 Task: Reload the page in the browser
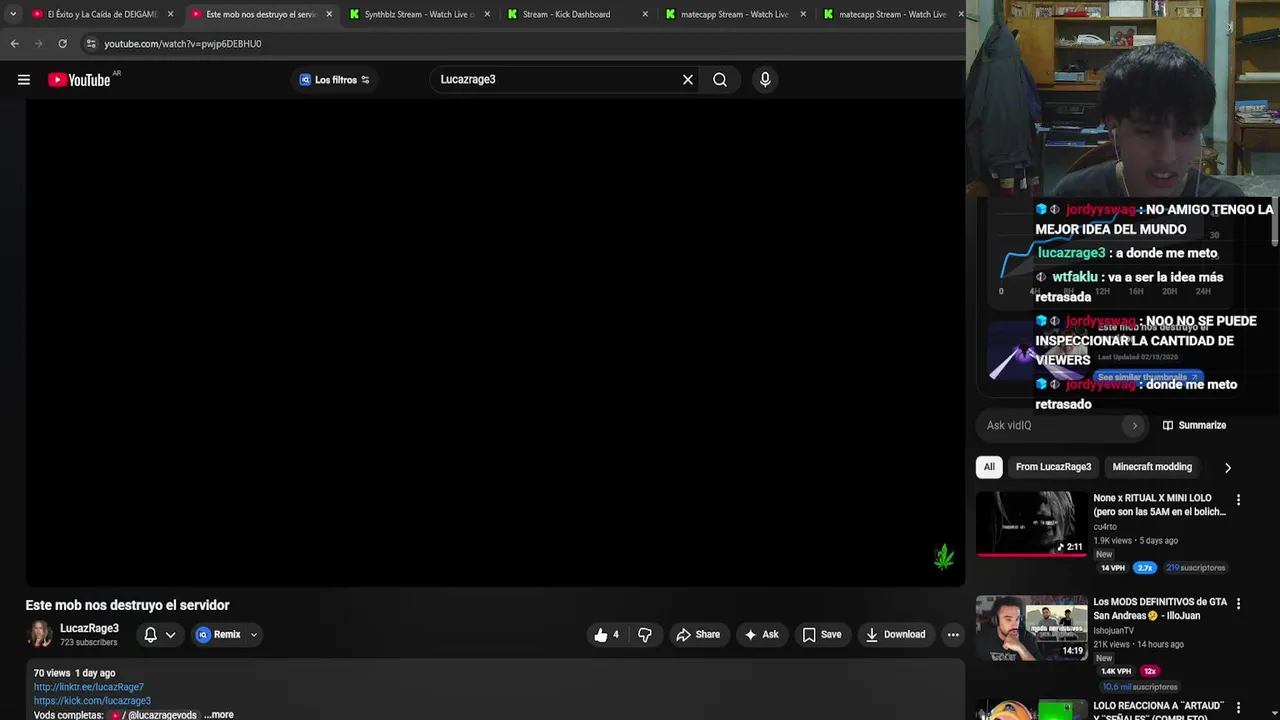coord(62,44)
